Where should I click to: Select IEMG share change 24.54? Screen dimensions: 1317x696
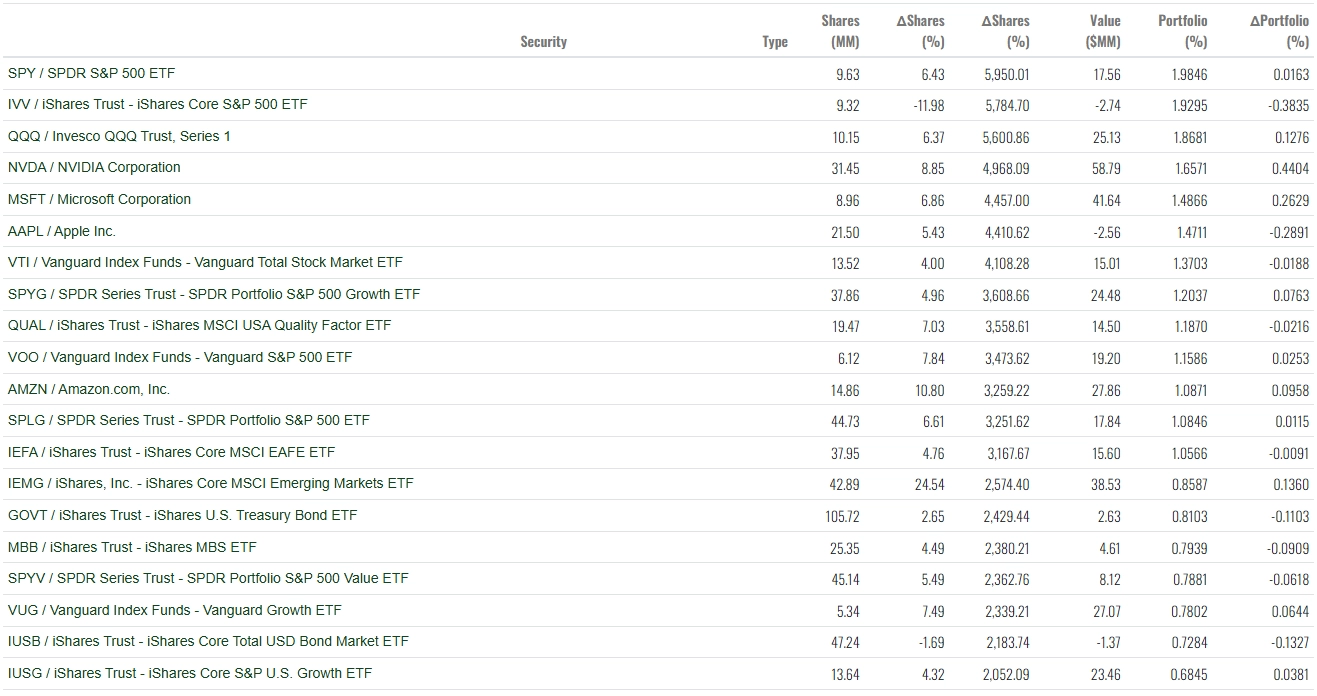[930, 484]
